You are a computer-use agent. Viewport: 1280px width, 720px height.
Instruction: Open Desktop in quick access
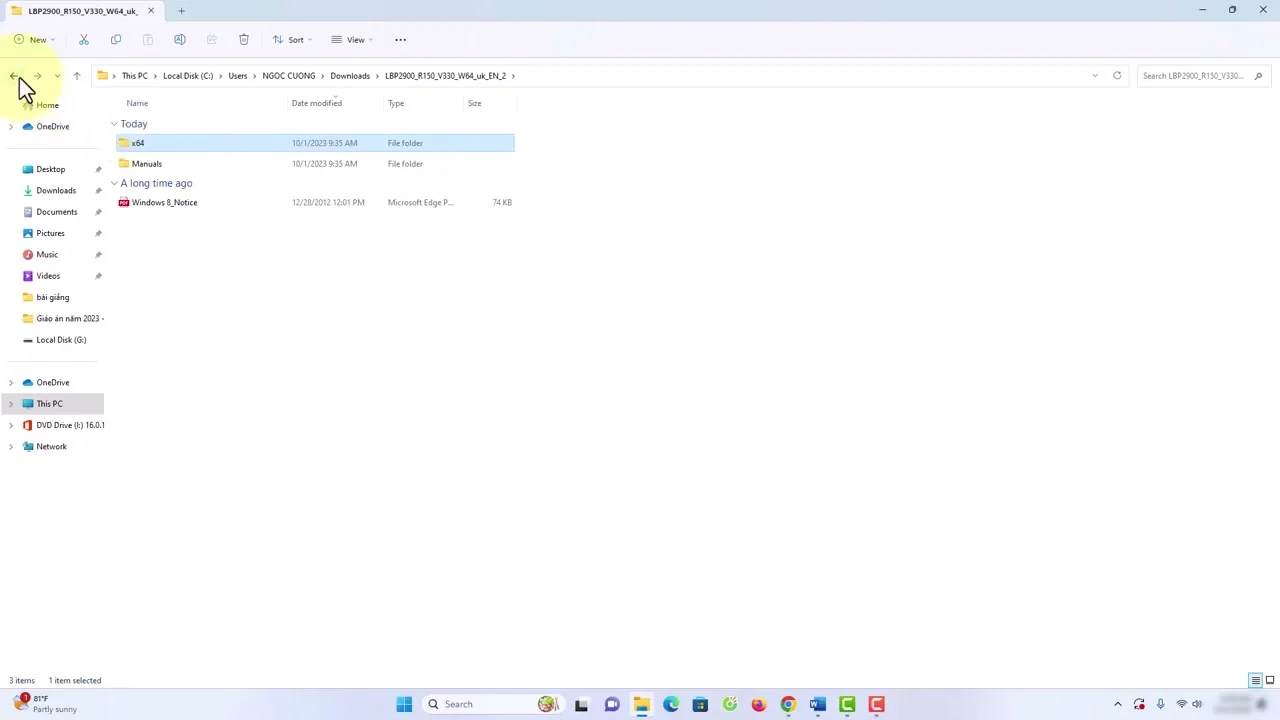51,169
